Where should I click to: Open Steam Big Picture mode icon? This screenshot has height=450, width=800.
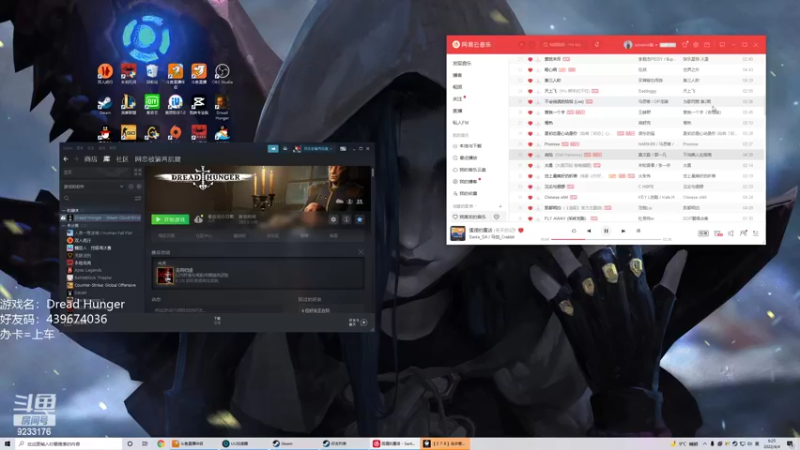[343, 148]
